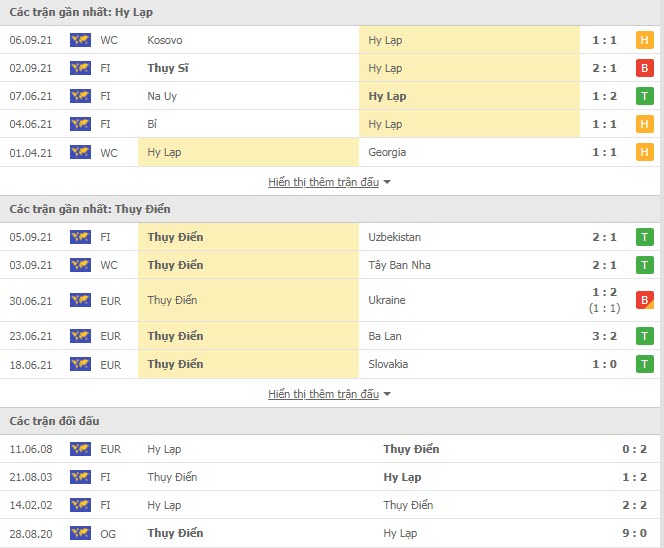Click the world flag icon beside the Kosovo match
Image resolution: width=664 pixels, height=548 pixels.
click(80, 40)
